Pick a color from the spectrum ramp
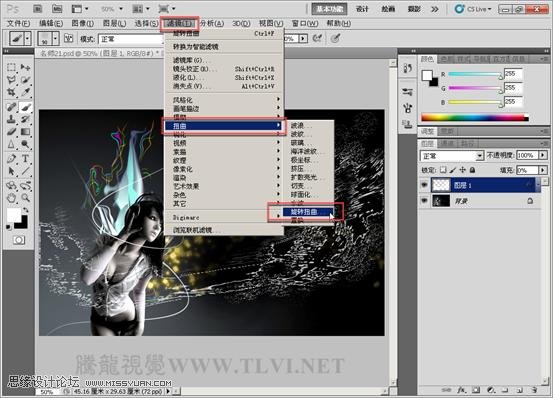The height and width of the screenshot is (398, 553). (x=475, y=118)
